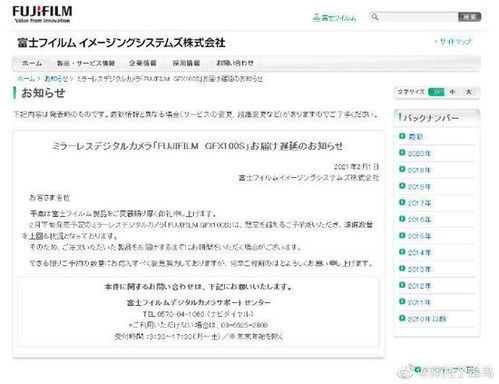The image size is (499, 384).
Task: Click green arrow icon beside 2019年
Action: [x=402, y=169]
